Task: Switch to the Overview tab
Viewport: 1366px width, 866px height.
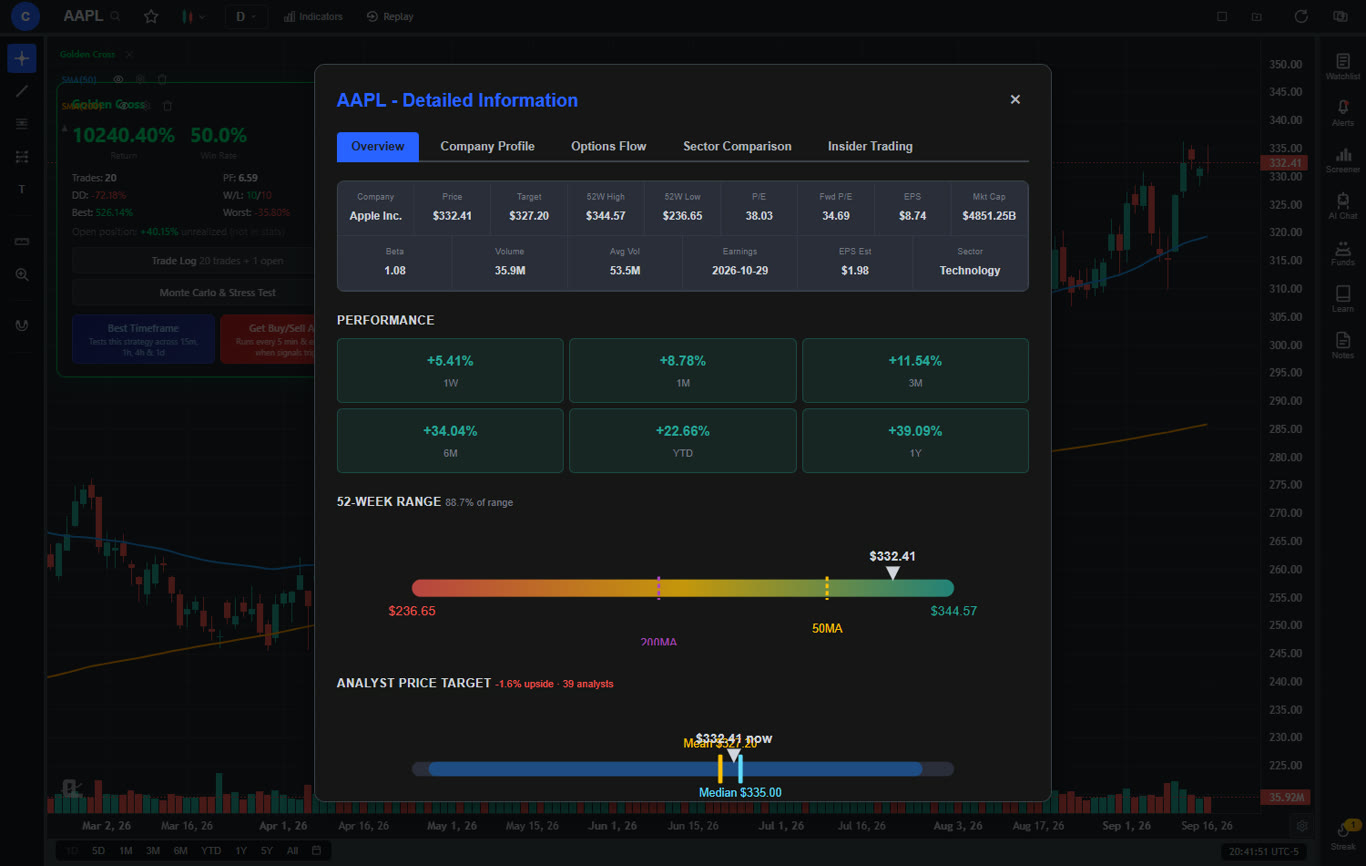Action: (x=378, y=146)
